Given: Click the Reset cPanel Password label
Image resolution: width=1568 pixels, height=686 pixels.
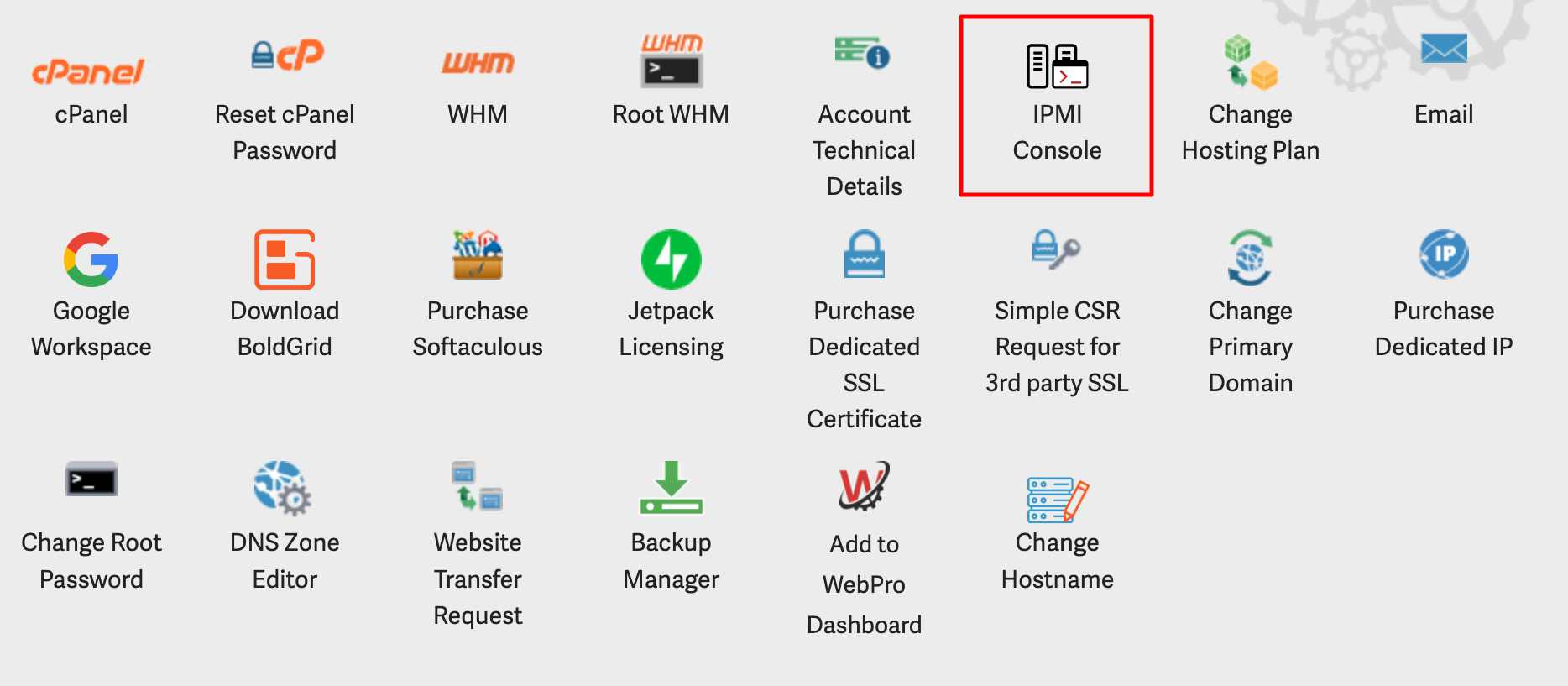Looking at the screenshot, I should [x=285, y=132].
